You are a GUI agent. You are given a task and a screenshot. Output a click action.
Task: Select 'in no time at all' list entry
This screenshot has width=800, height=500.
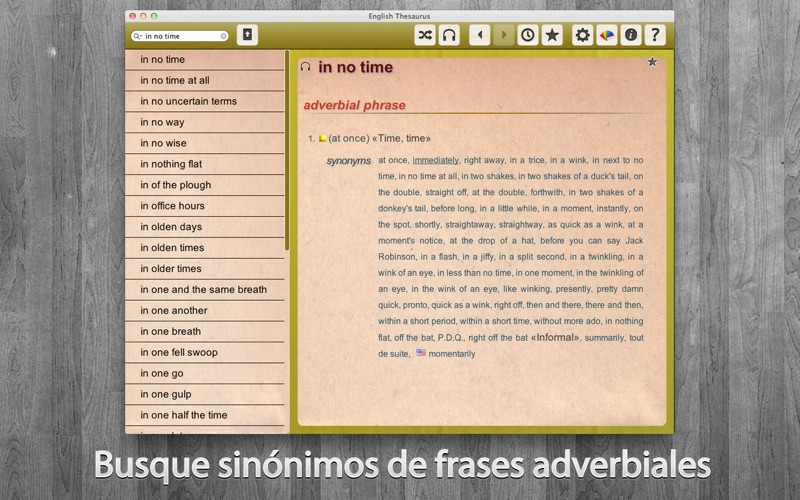point(205,81)
